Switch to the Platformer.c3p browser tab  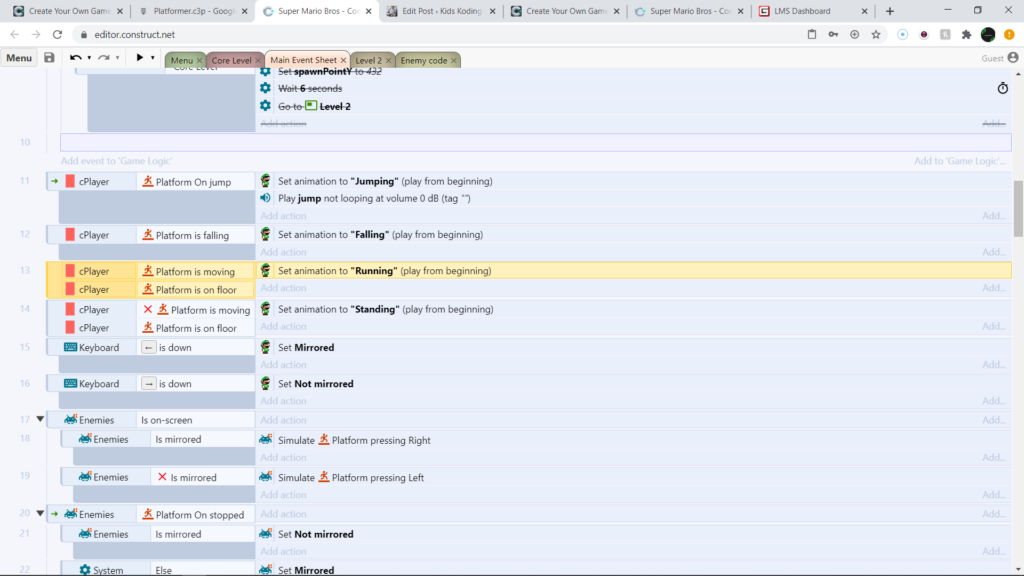(x=193, y=11)
